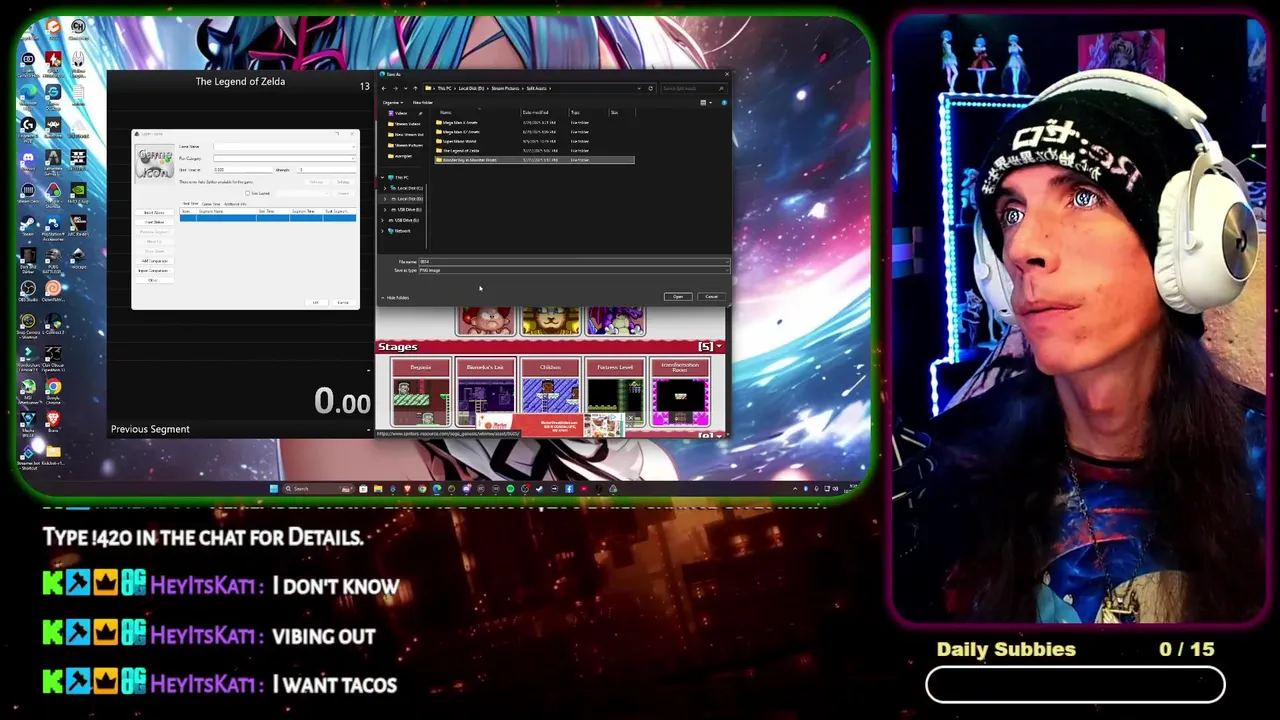Click Hide Folders in Save As dialog
Viewport: 1280px width, 720px height.
click(396, 298)
